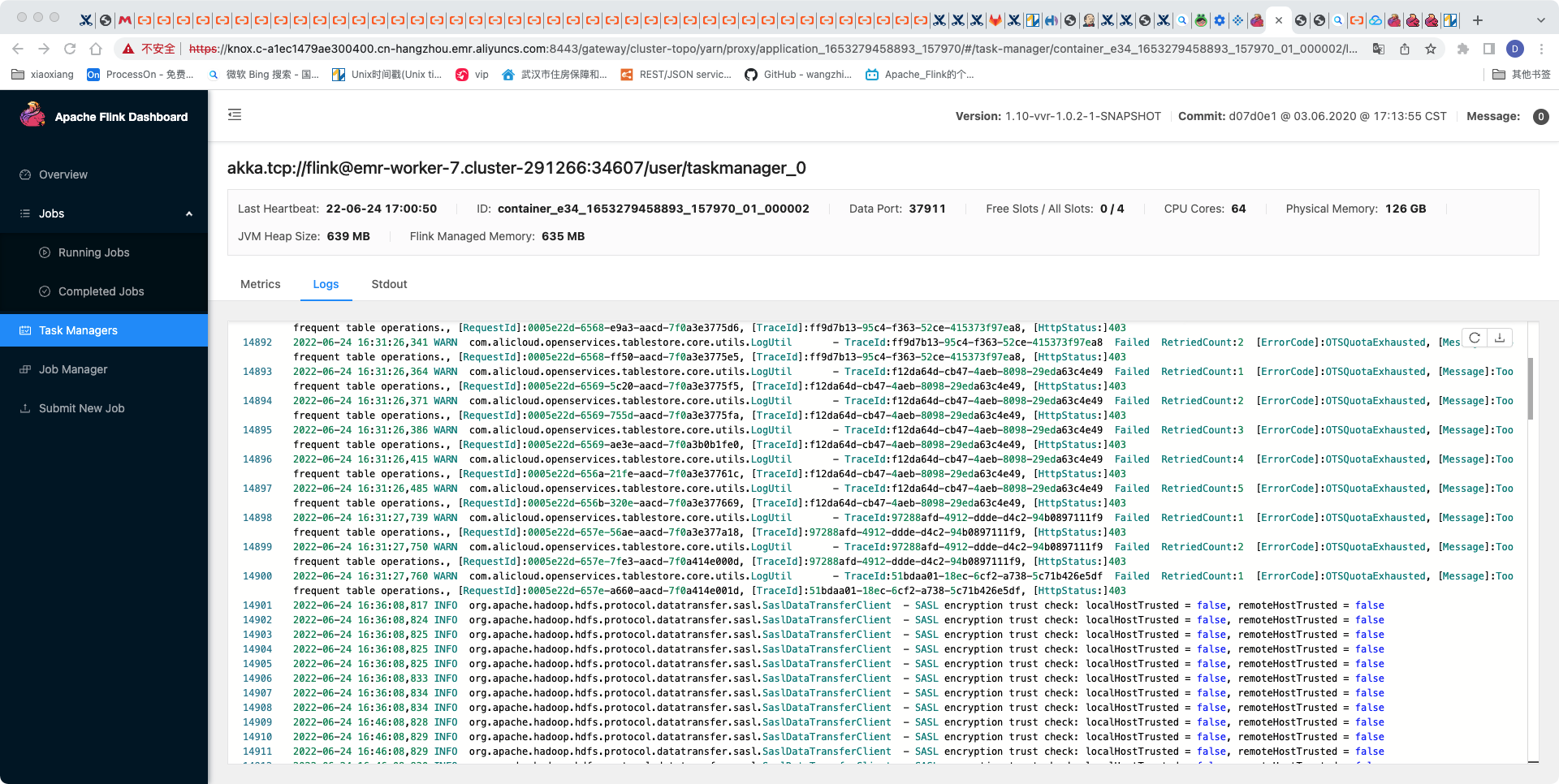Screen dimensions: 1559x784
Task: Open the message count badge showing 0
Action: click(1540, 116)
